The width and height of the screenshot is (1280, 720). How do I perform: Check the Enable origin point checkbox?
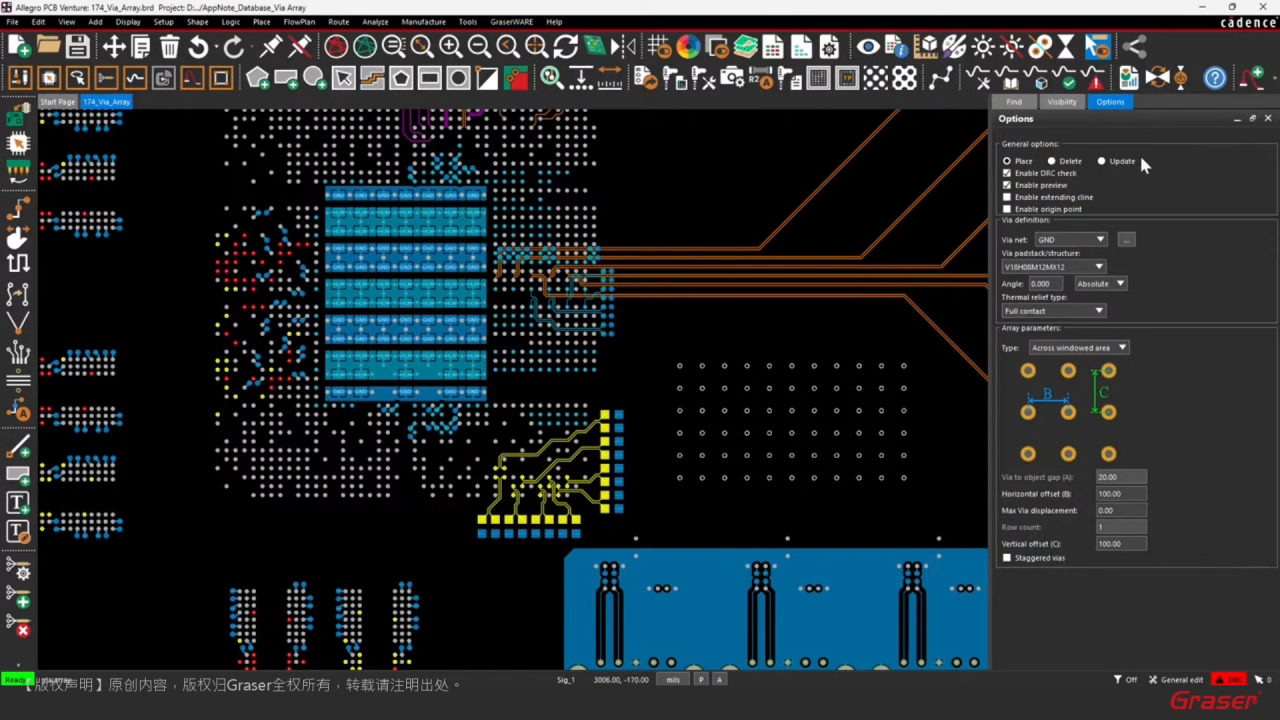(1007, 209)
